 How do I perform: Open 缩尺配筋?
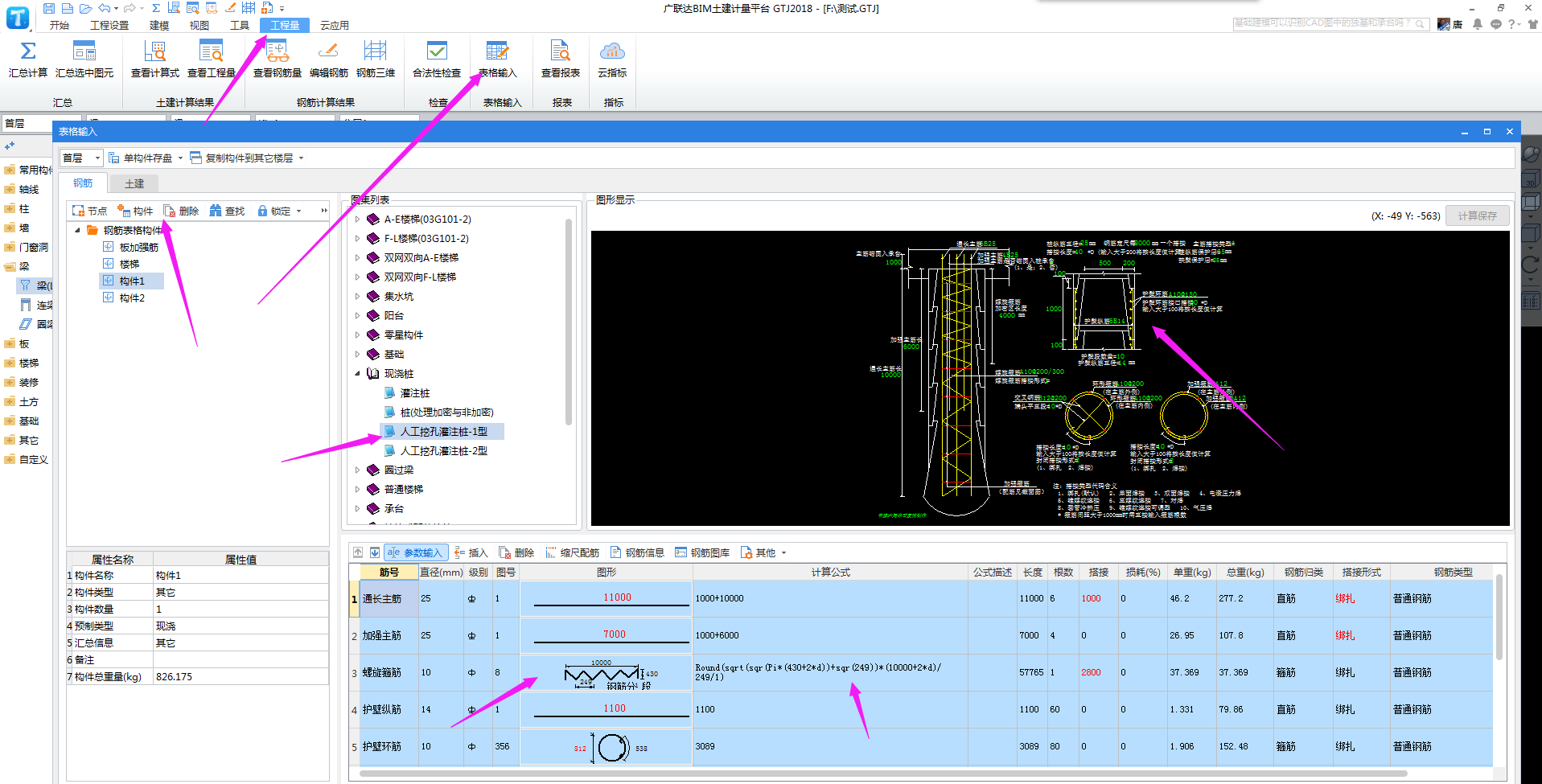(x=573, y=552)
